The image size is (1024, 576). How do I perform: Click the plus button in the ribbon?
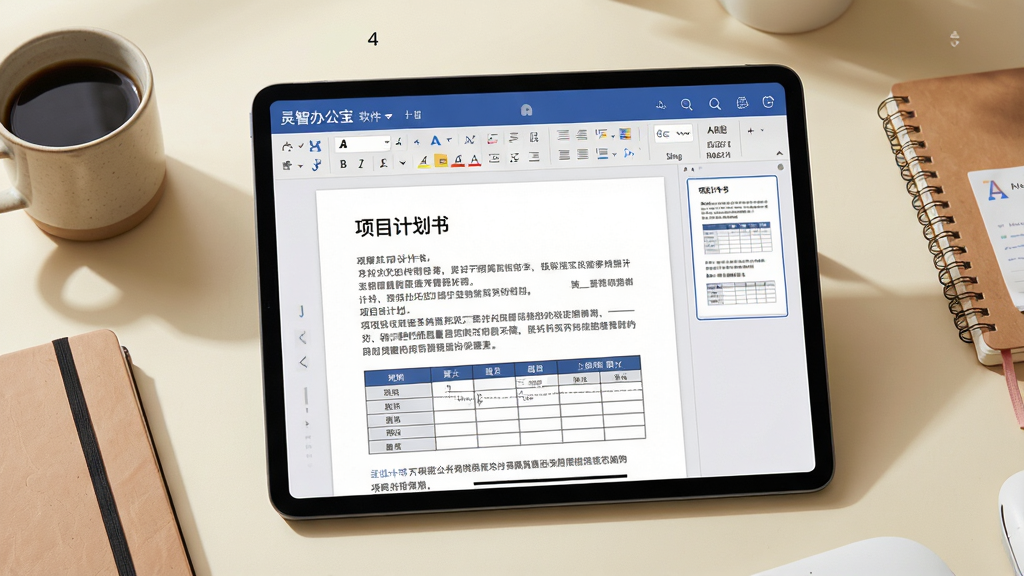(750, 131)
